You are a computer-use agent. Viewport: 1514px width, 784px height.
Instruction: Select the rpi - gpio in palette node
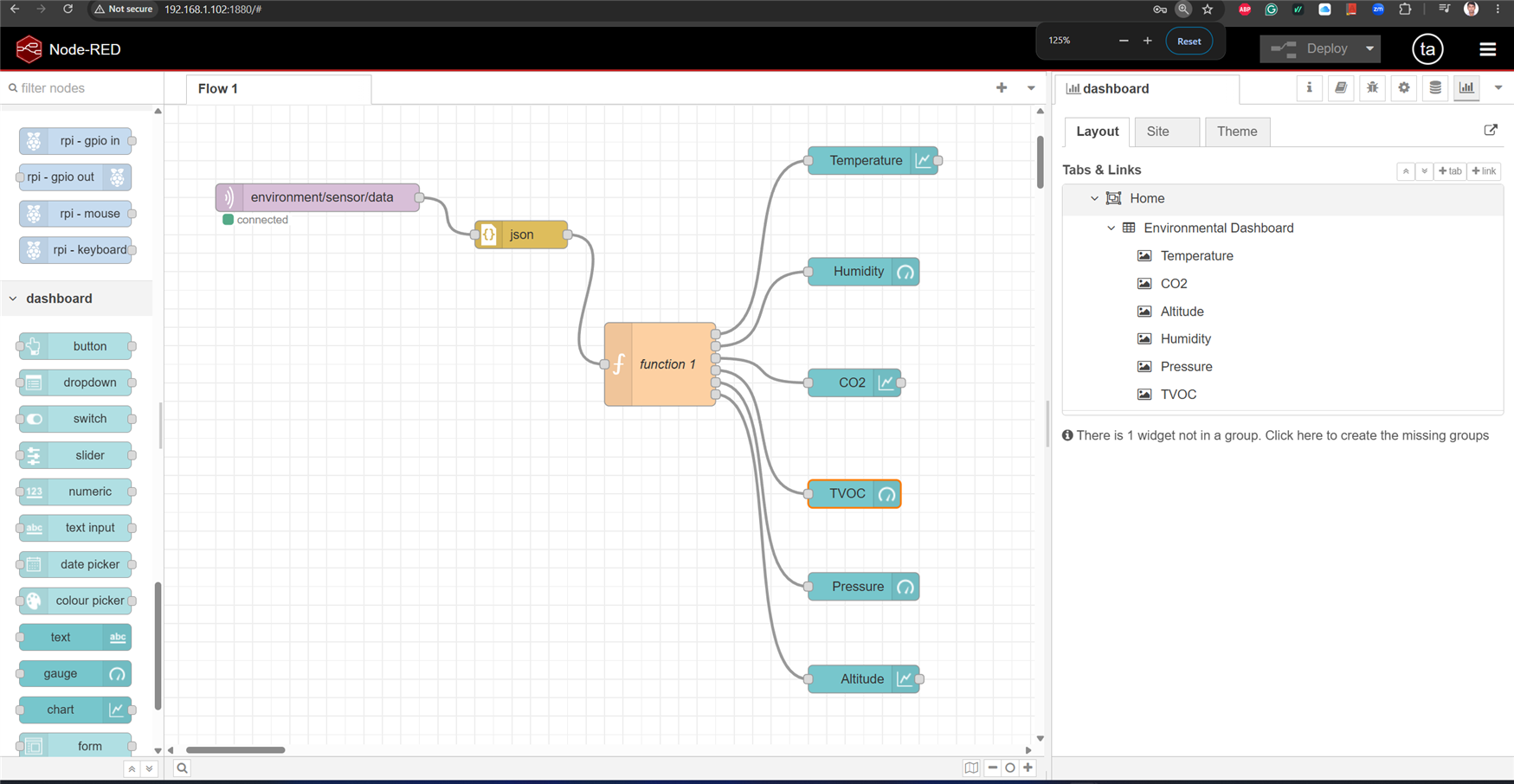click(x=75, y=140)
